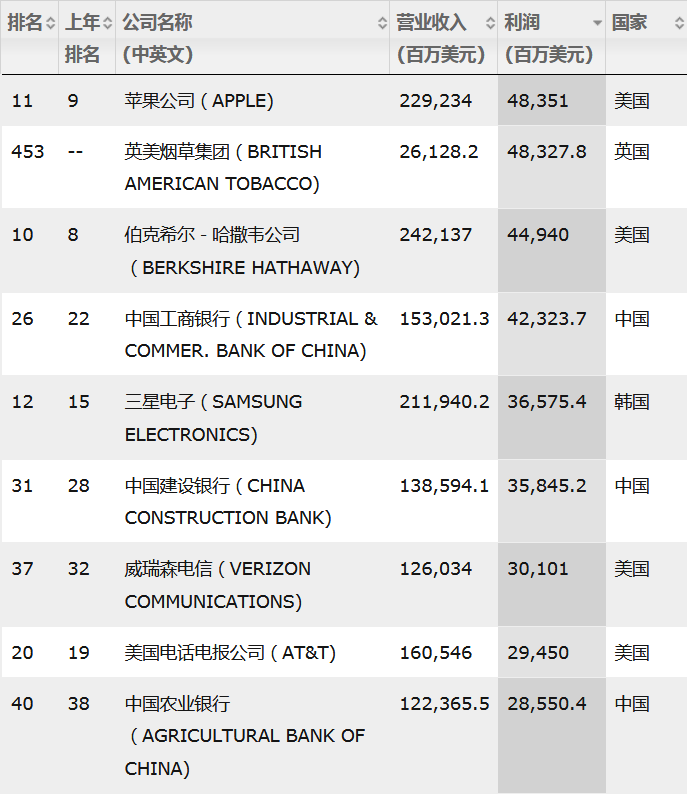Sort by 排名 column sort arrows
Image resolution: width=687 pixels, height=794 pixels.
pos(51,23)
